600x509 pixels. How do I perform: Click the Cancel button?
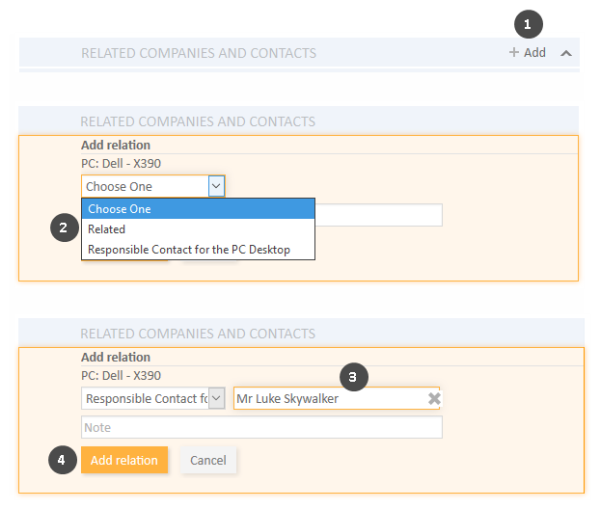(208, 460)
